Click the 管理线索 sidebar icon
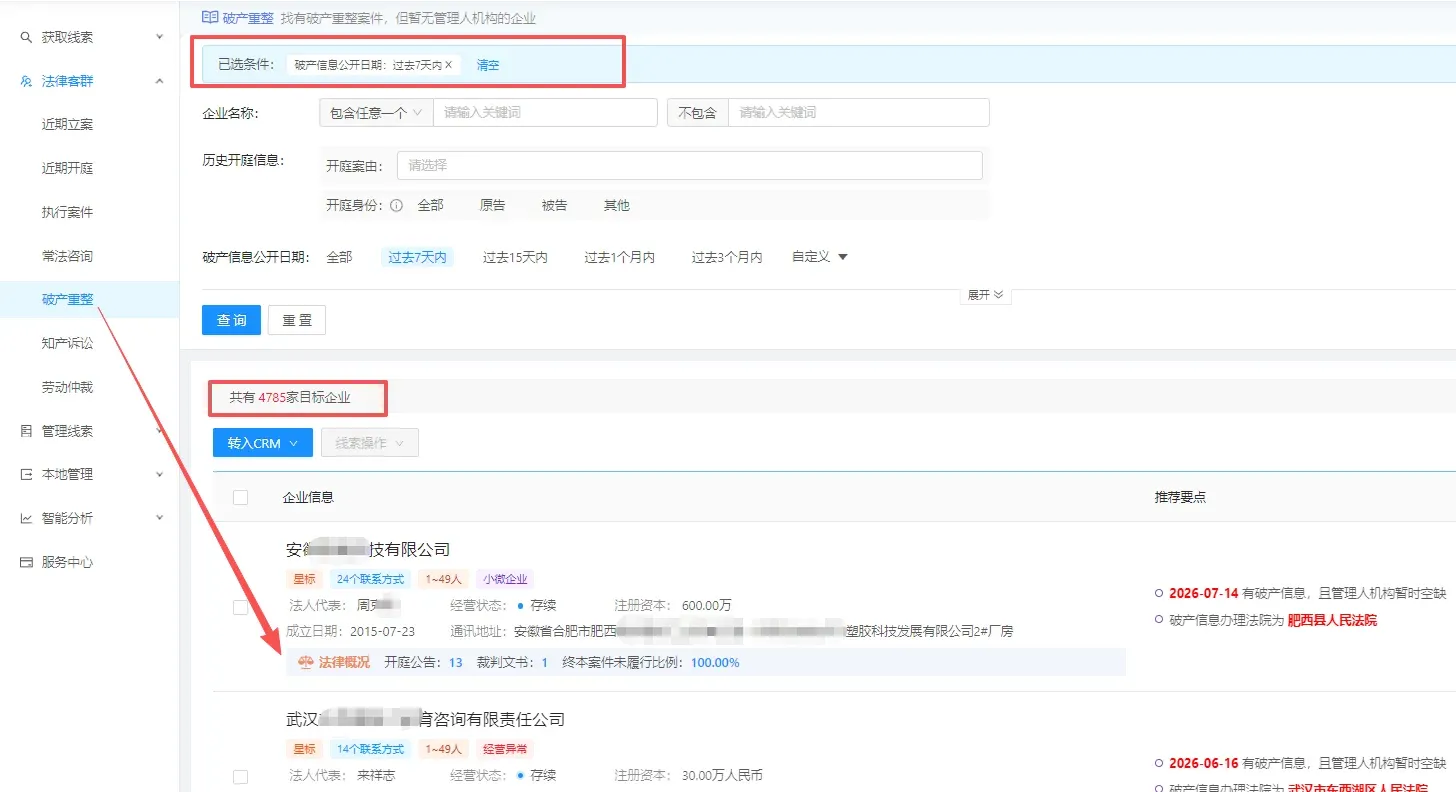This screenshot has width=1456, height=792. coord(26,431)
